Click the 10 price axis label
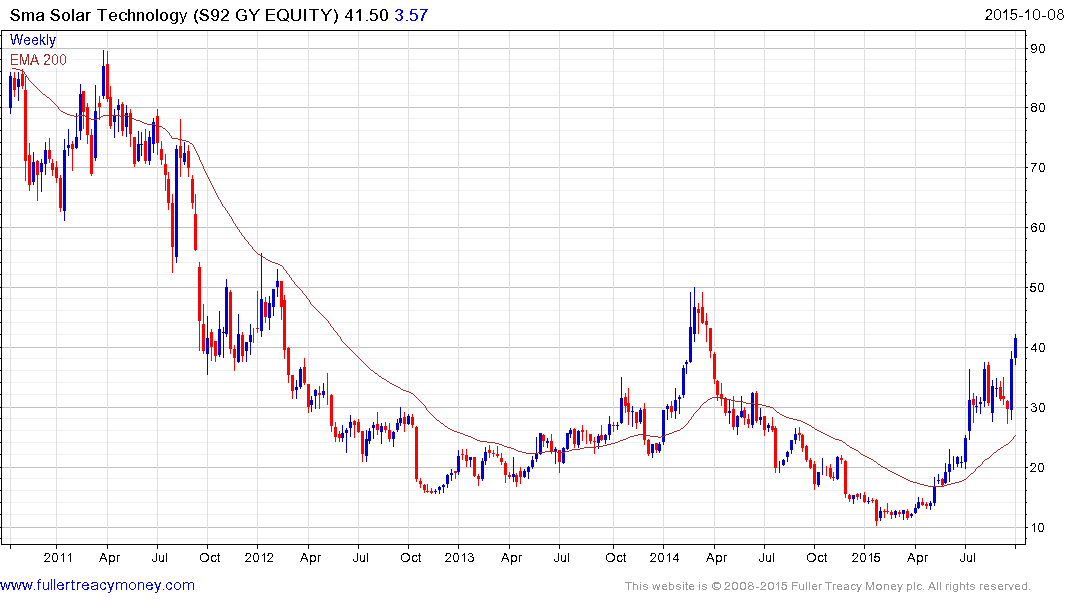The height and width of the screenshot is (600, 1075). (1038, 528)
